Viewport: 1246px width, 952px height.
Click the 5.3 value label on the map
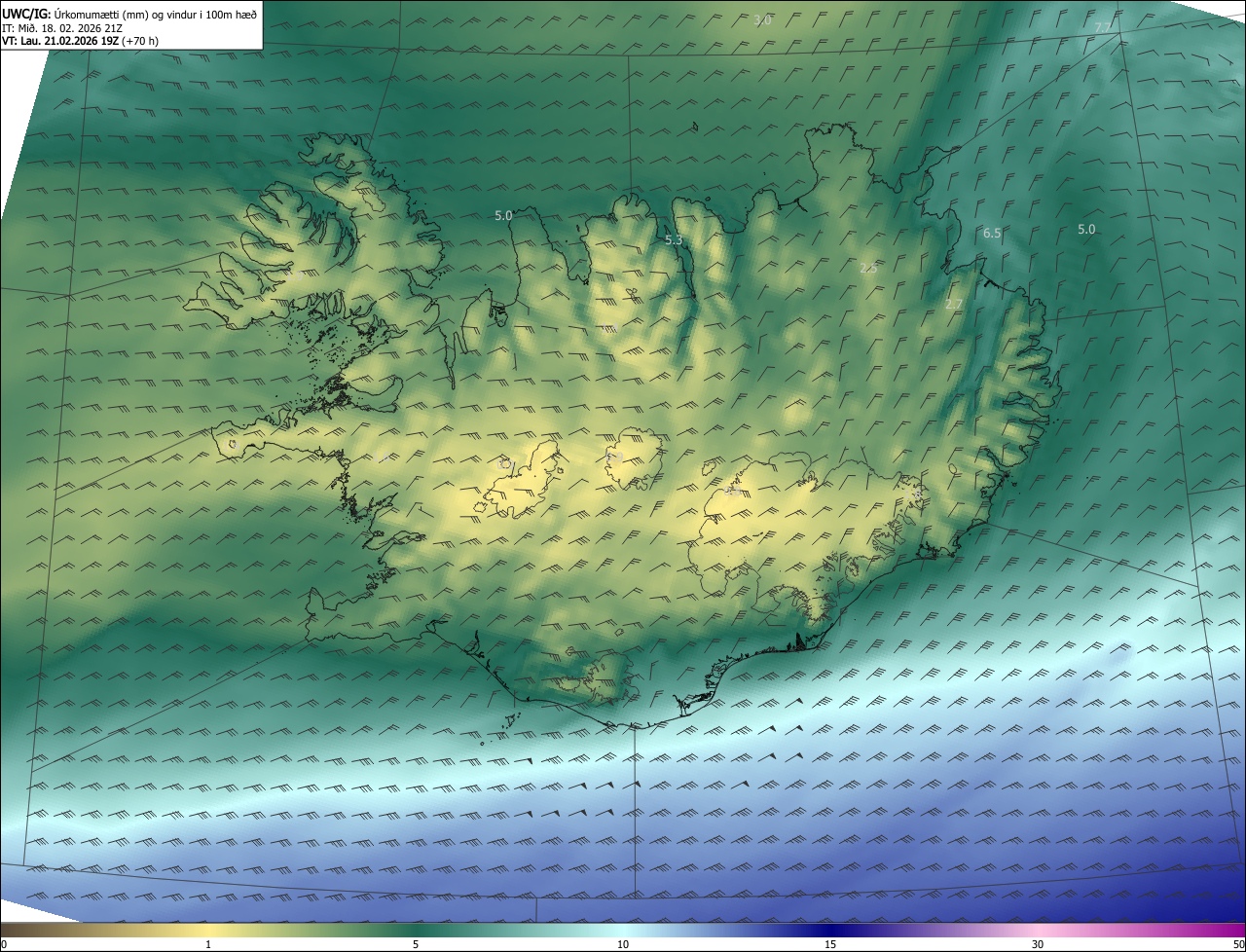[674, 239]
